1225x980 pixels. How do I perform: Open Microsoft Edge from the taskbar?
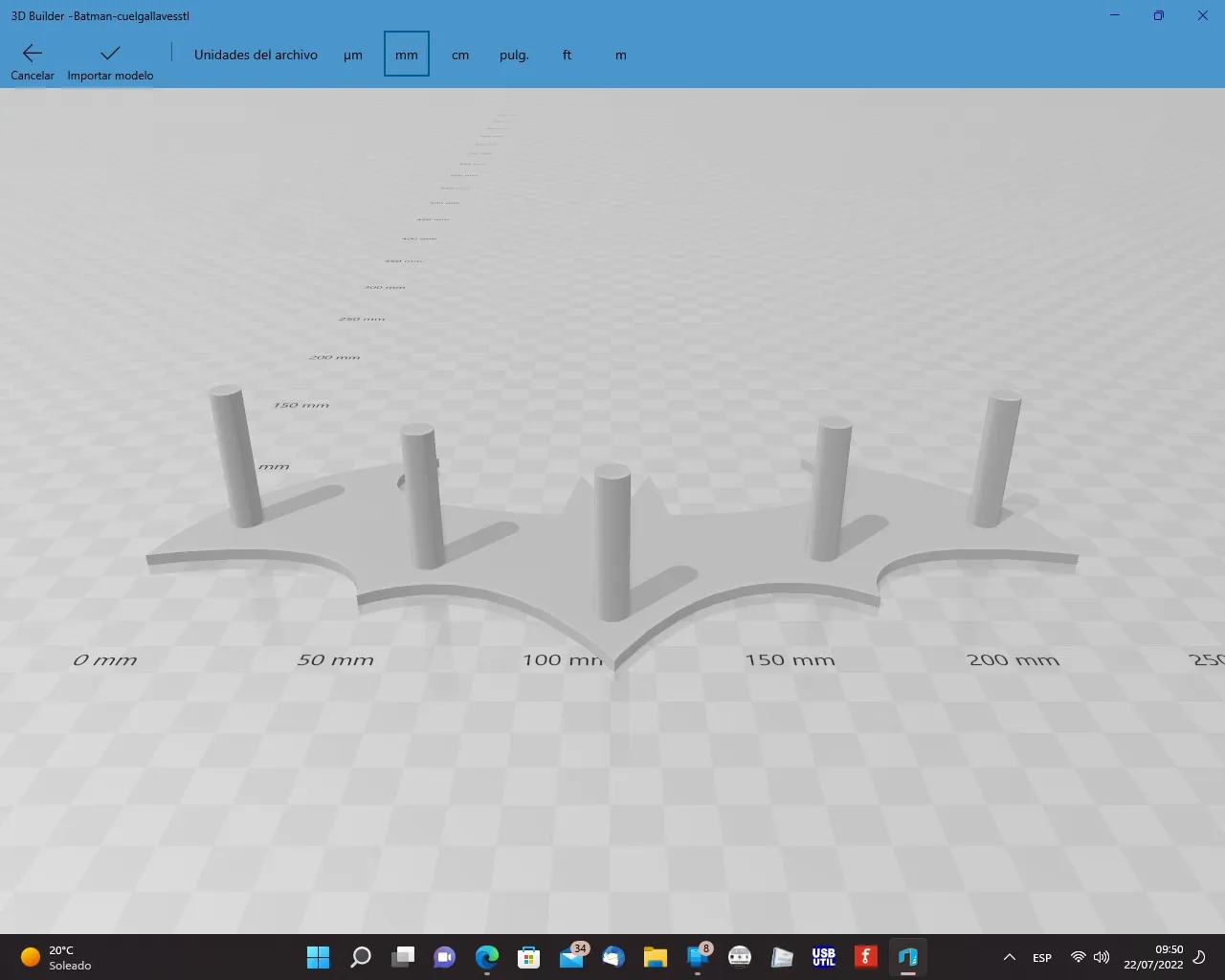click(x=487, y=957)
